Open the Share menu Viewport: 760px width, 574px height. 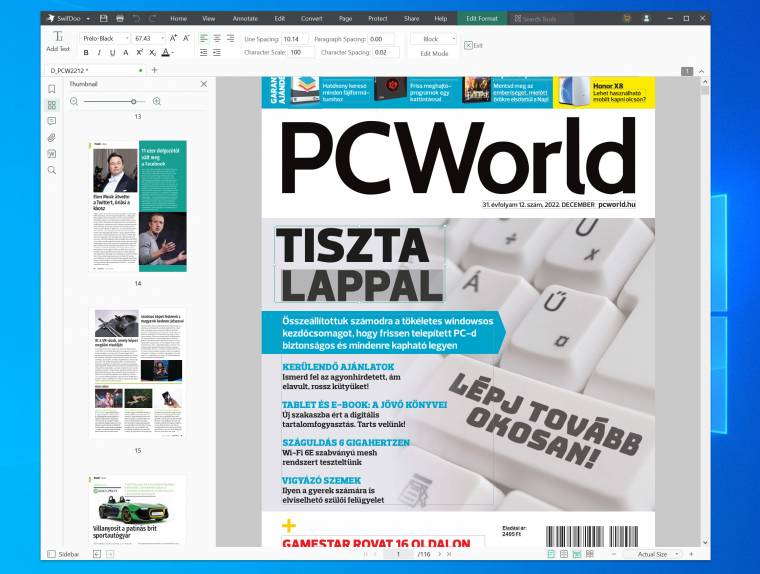tap(412, 18)
